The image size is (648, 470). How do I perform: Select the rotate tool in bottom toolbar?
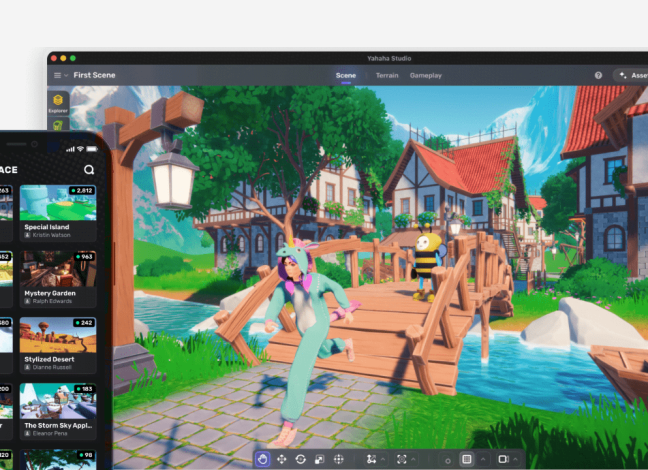[x=301, y=459]
